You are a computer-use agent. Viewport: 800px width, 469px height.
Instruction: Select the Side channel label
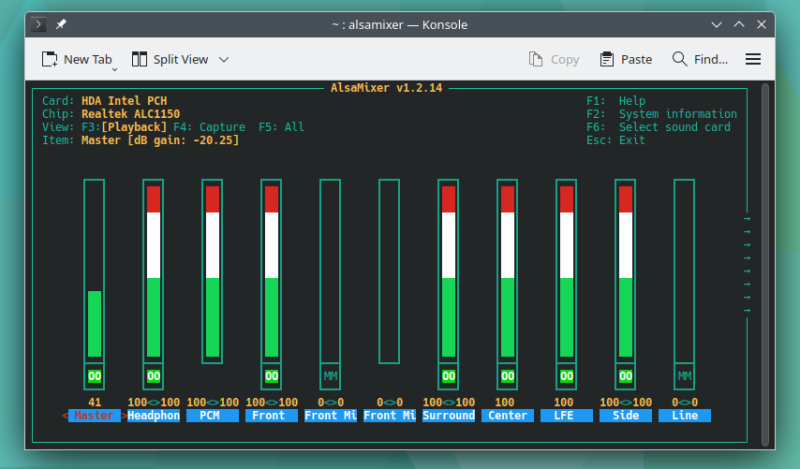click(x=626, y=415)
